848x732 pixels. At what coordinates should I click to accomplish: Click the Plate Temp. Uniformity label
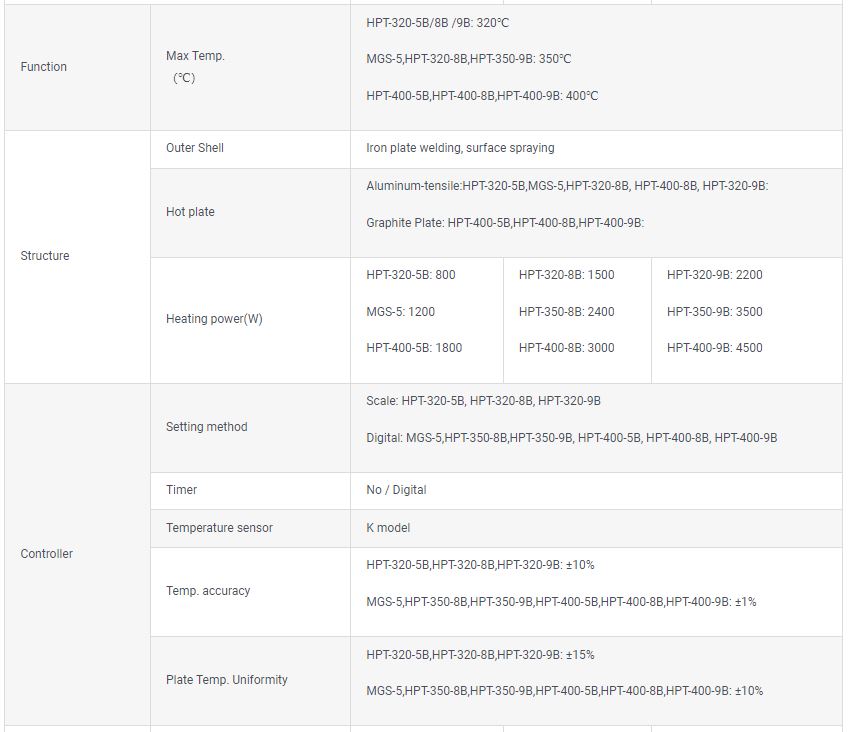226,680
